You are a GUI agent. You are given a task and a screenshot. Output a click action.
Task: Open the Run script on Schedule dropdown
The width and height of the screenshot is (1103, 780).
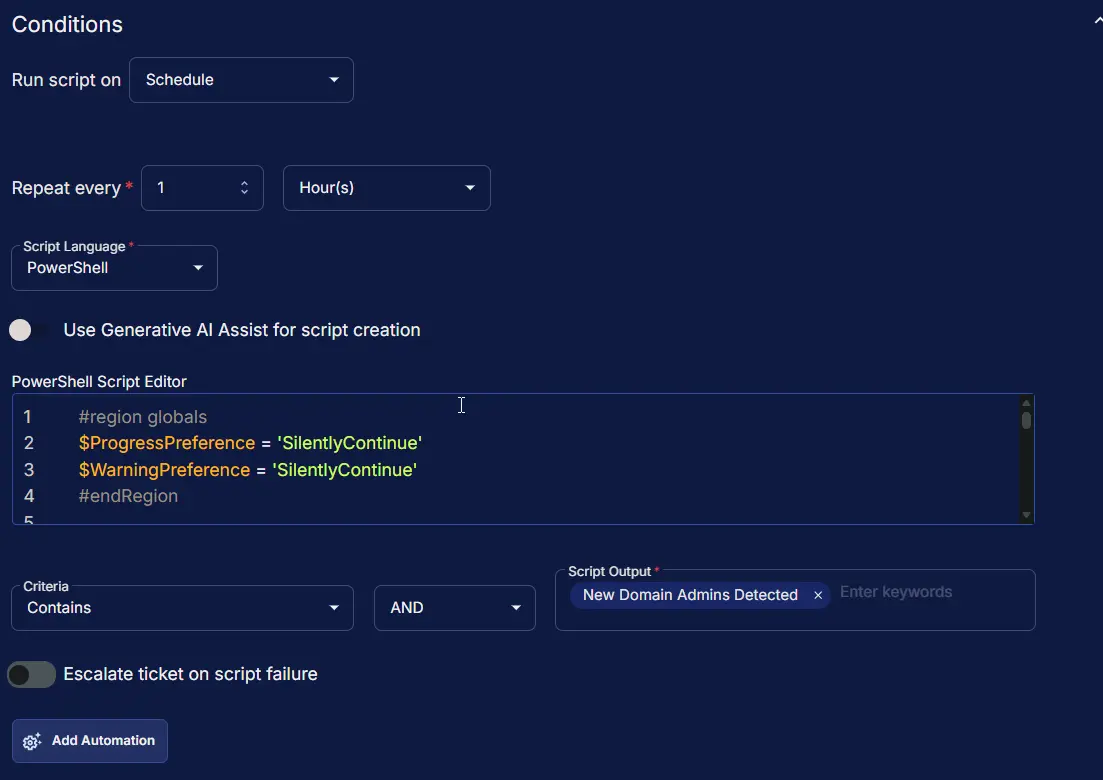241,80
